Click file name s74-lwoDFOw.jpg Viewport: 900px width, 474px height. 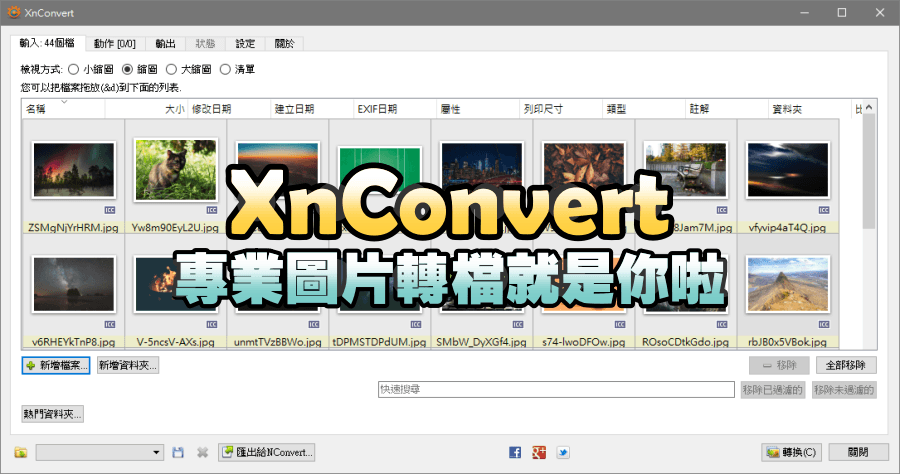584,342
